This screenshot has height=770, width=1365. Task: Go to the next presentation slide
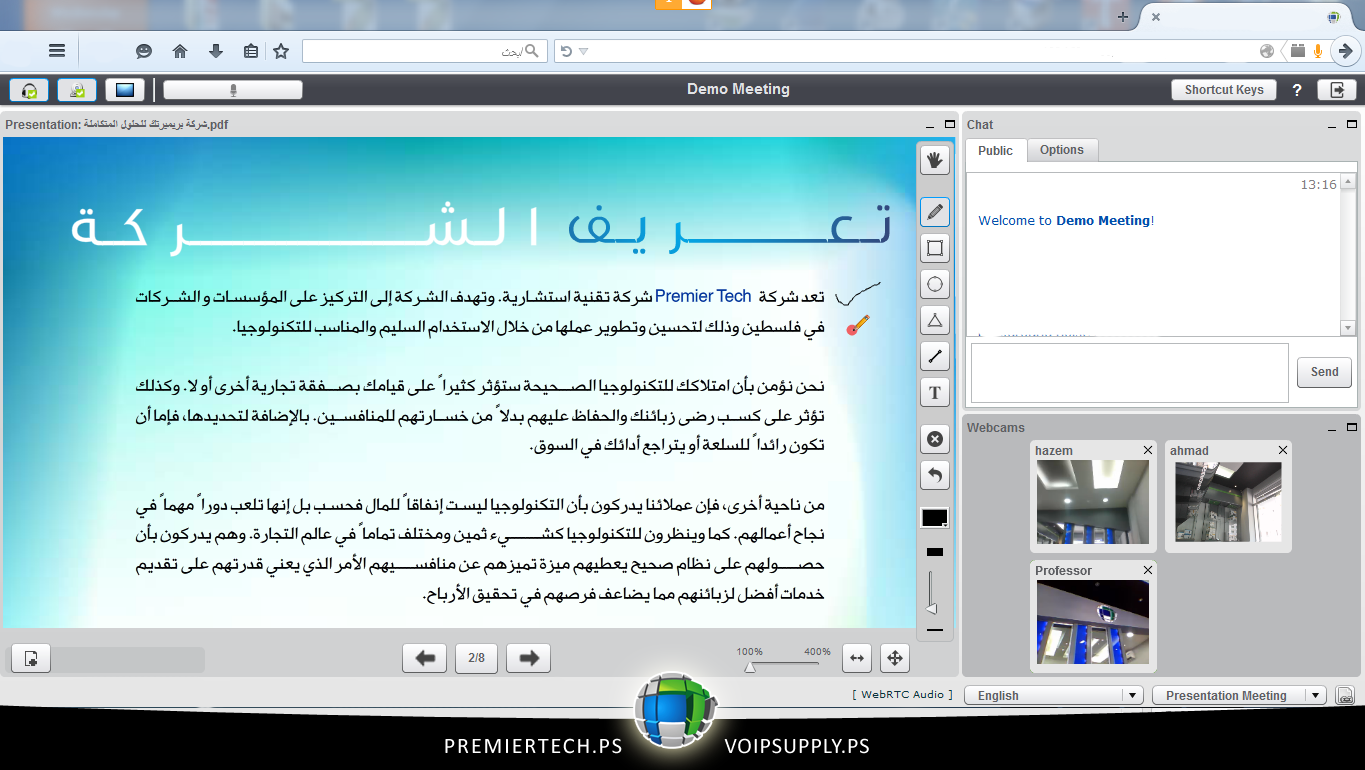point(529,658)
